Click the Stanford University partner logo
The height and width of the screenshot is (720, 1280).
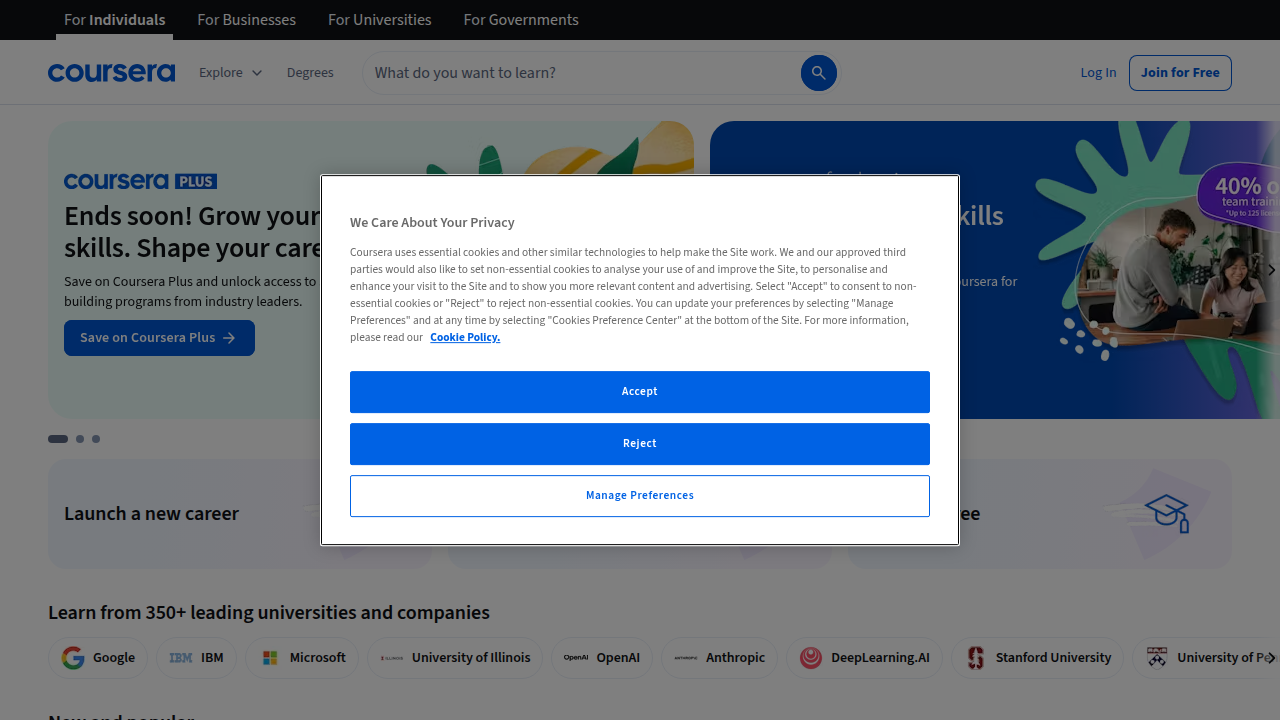1037,657
